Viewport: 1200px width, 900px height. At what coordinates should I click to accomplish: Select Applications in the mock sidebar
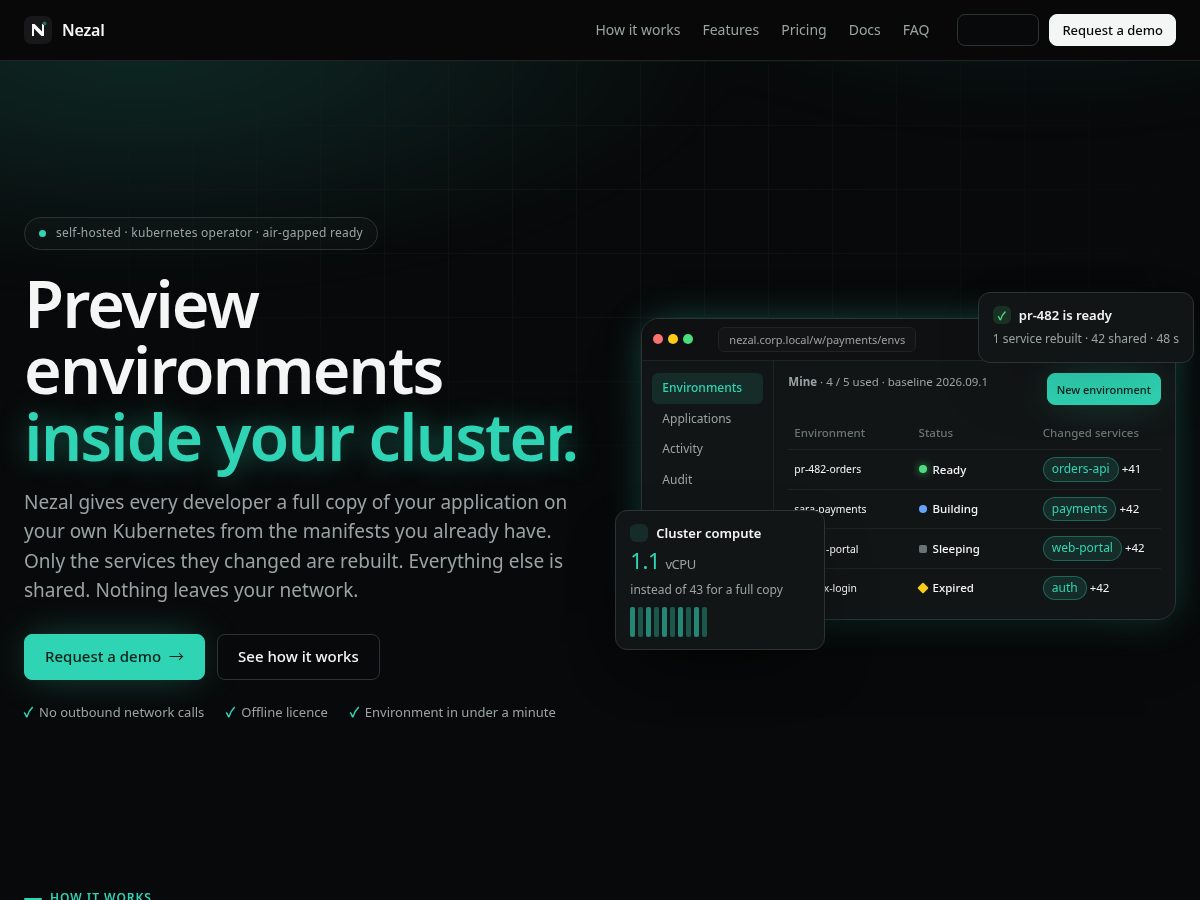point(707,419)
